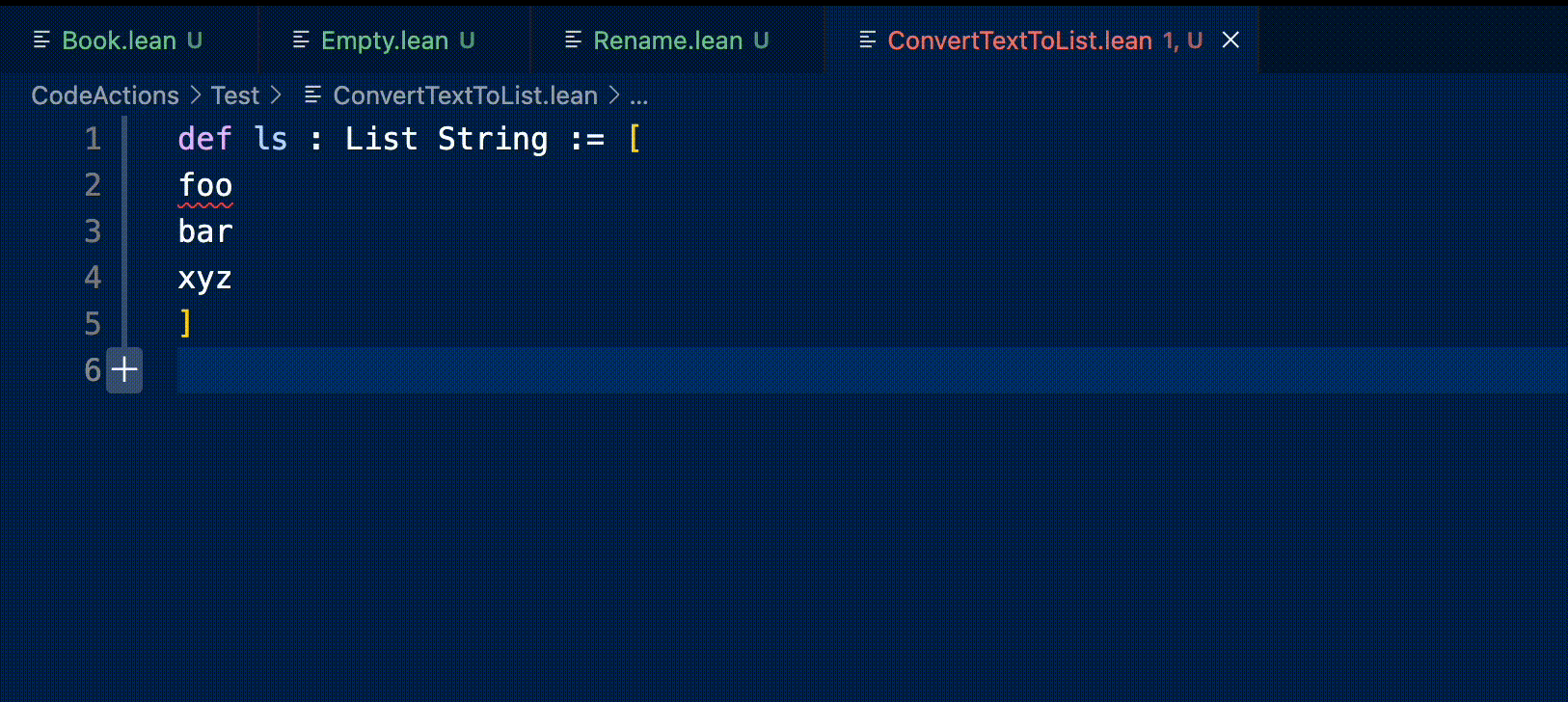
Task: Switch to the Rename.lean tab
Action: click(x=667, y=40)
